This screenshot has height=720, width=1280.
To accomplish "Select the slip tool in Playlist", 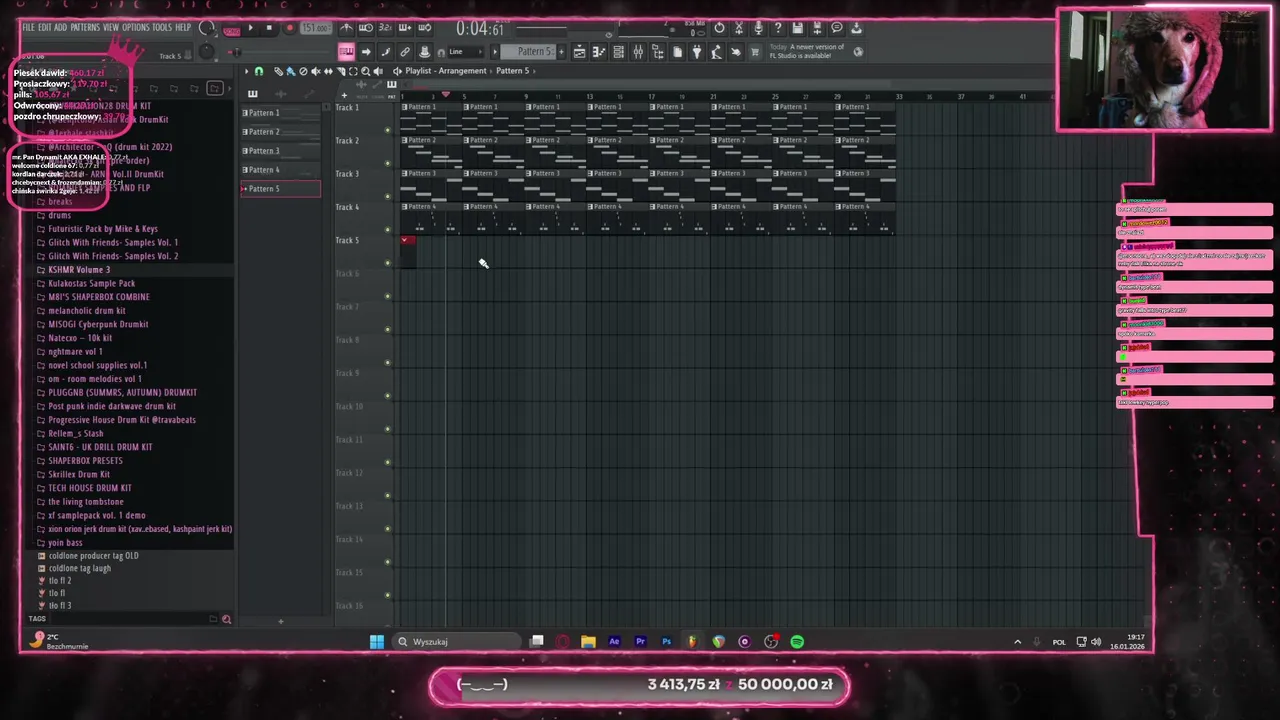I will click(x=328, y=71).
